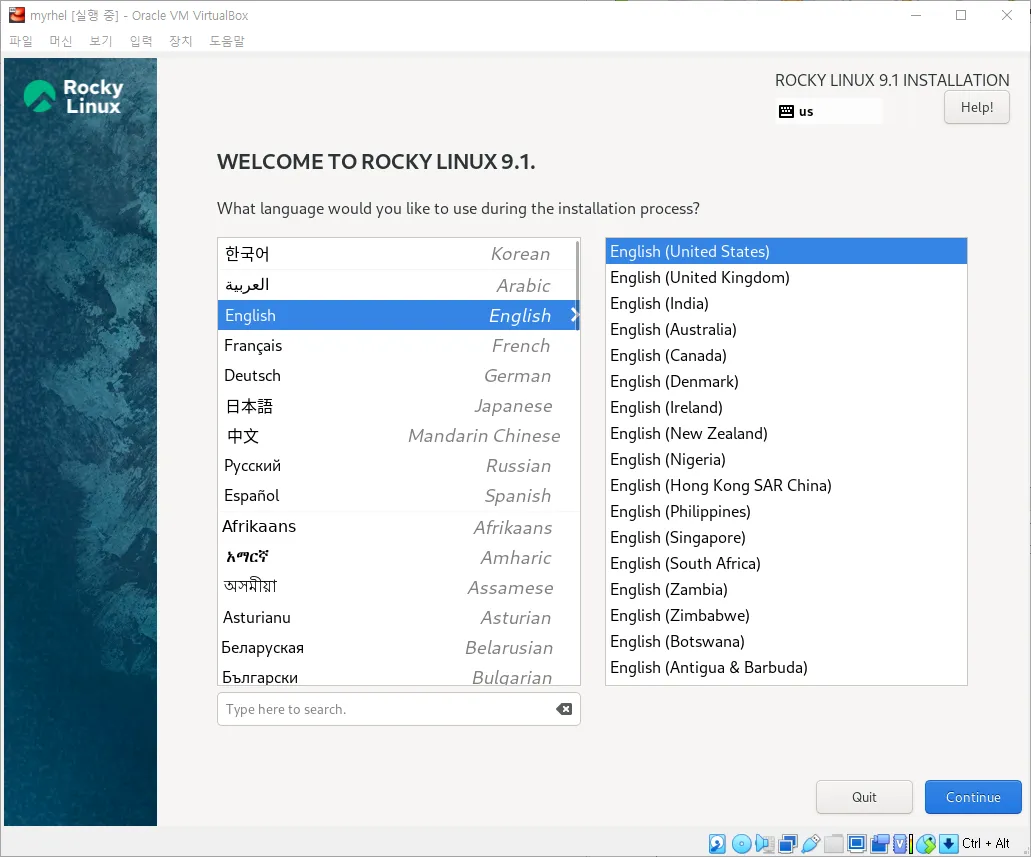Select 日本語 Japanese language
Screen dimensions: 1031x857
click(398, 406)
